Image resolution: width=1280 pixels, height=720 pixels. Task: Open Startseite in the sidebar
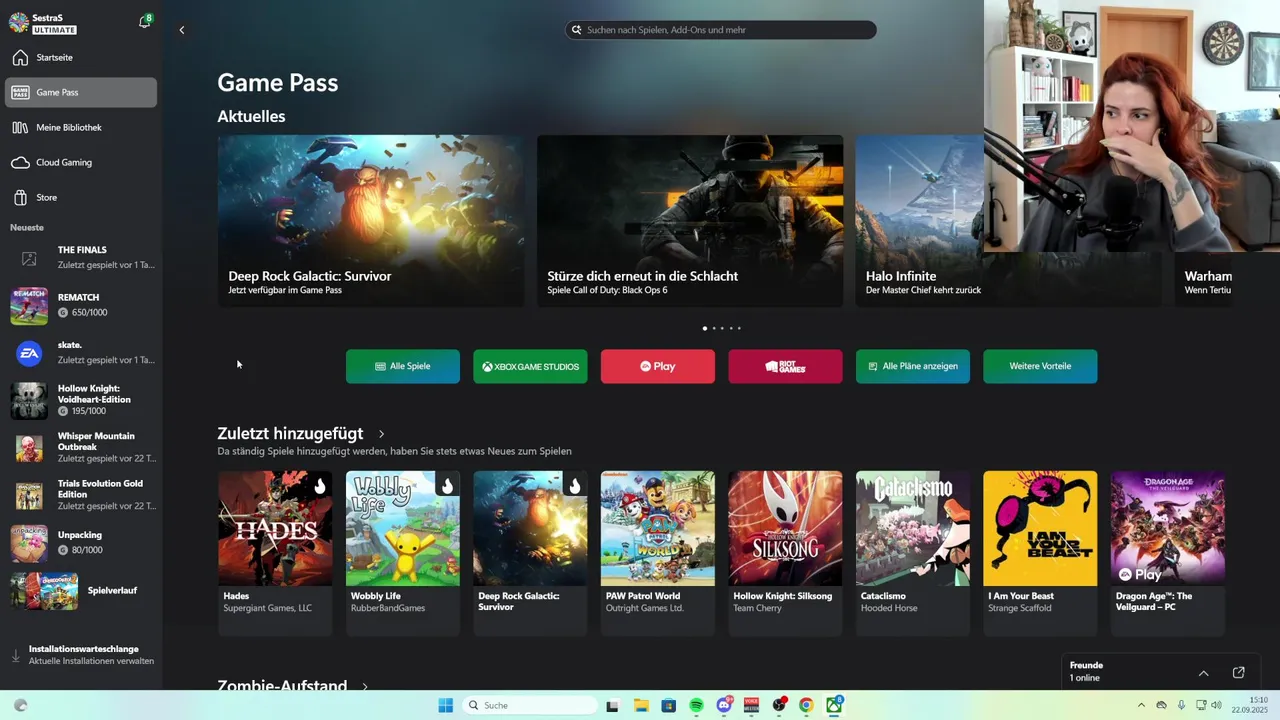click(x=81, y=58)
